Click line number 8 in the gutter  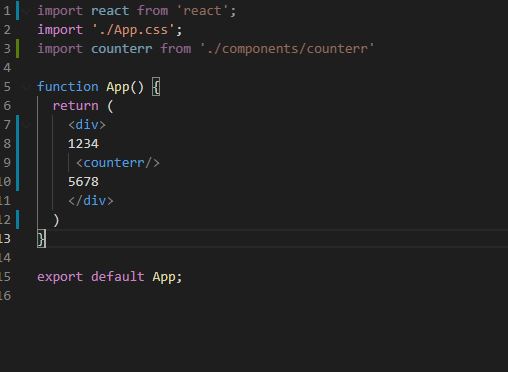point(7,144)
